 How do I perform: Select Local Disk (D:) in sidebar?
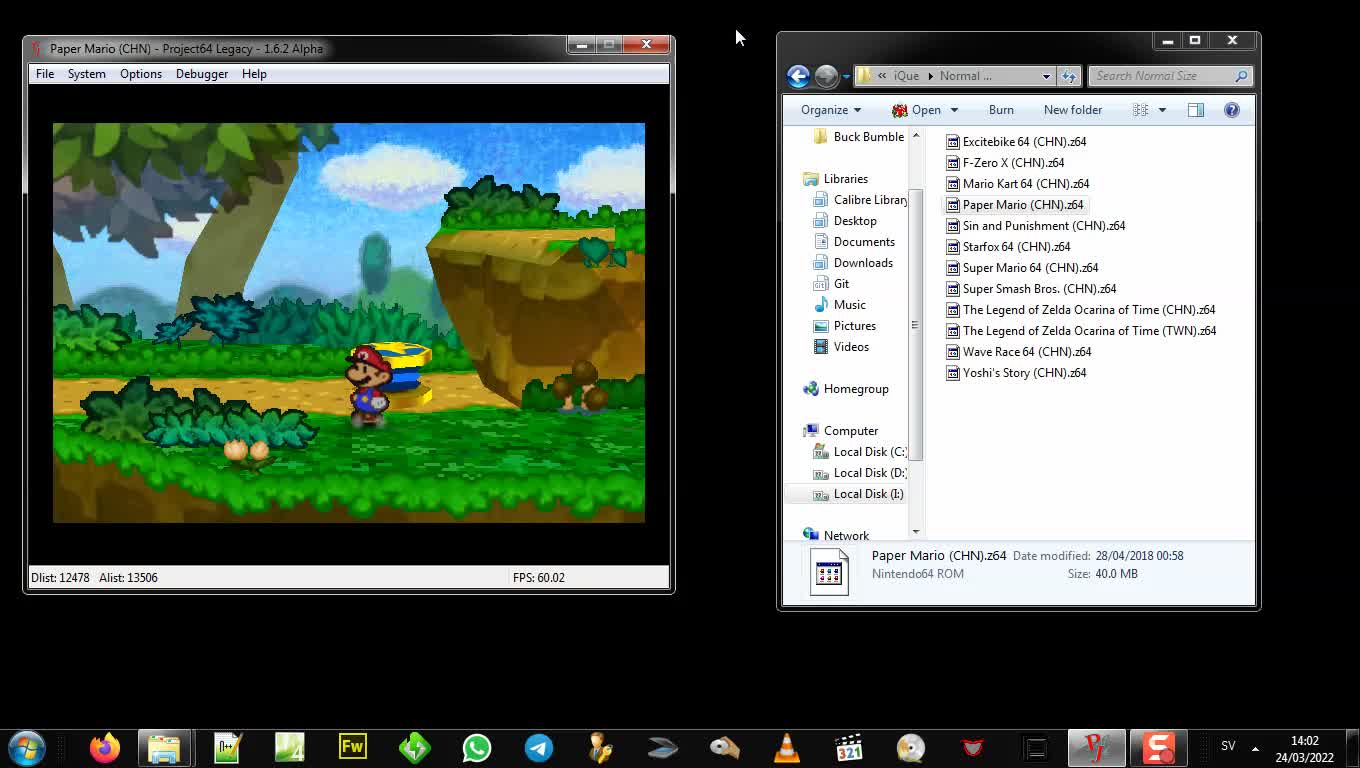(x=859, y=473)
